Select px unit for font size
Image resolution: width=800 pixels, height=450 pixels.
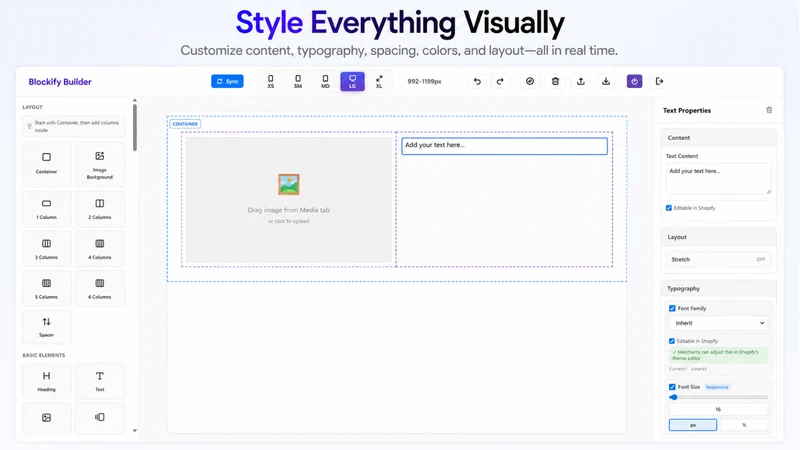pos(693,425)
